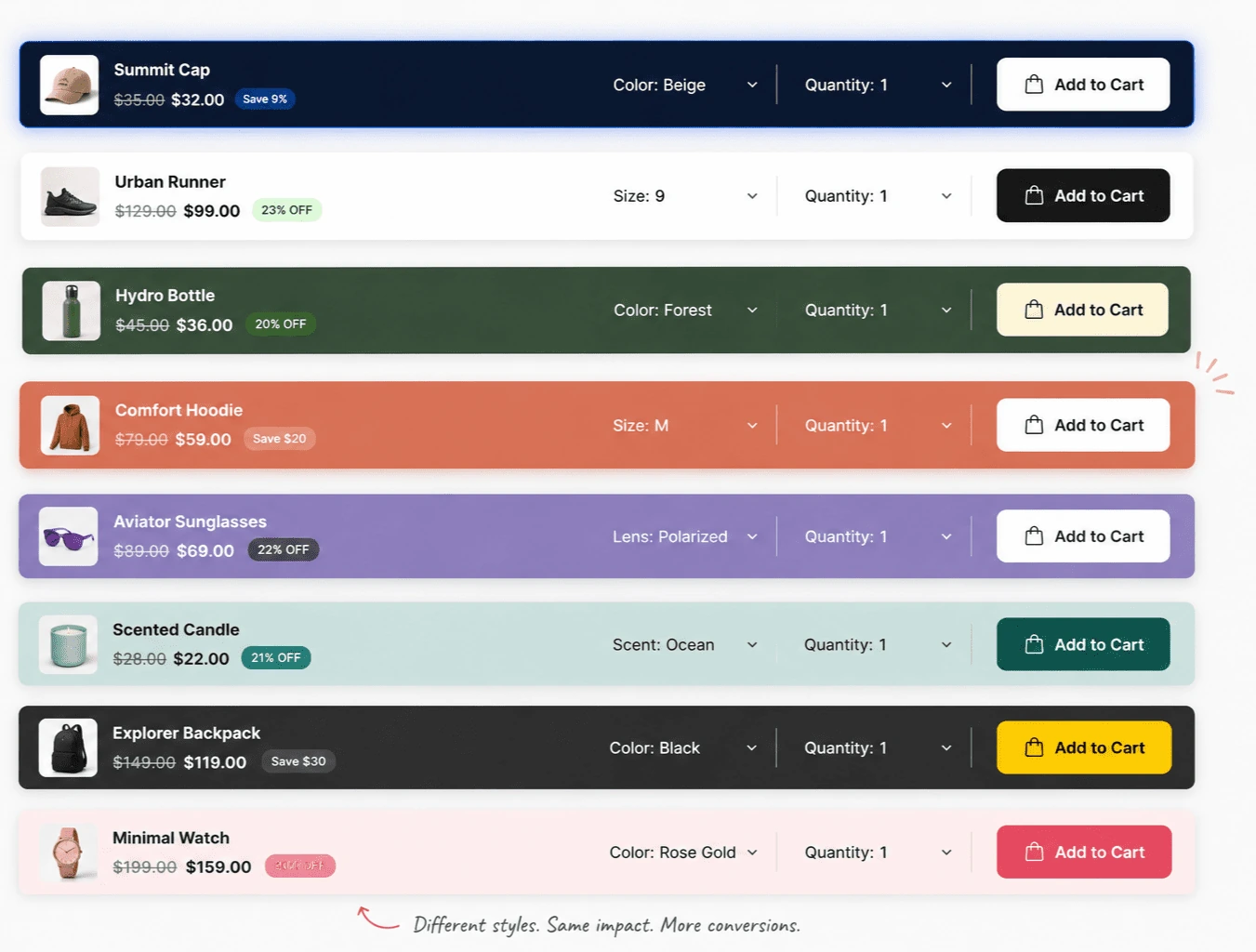Click the '23% OFF' badge
This screenshot has width=1256, height=952.
point(286,210)
